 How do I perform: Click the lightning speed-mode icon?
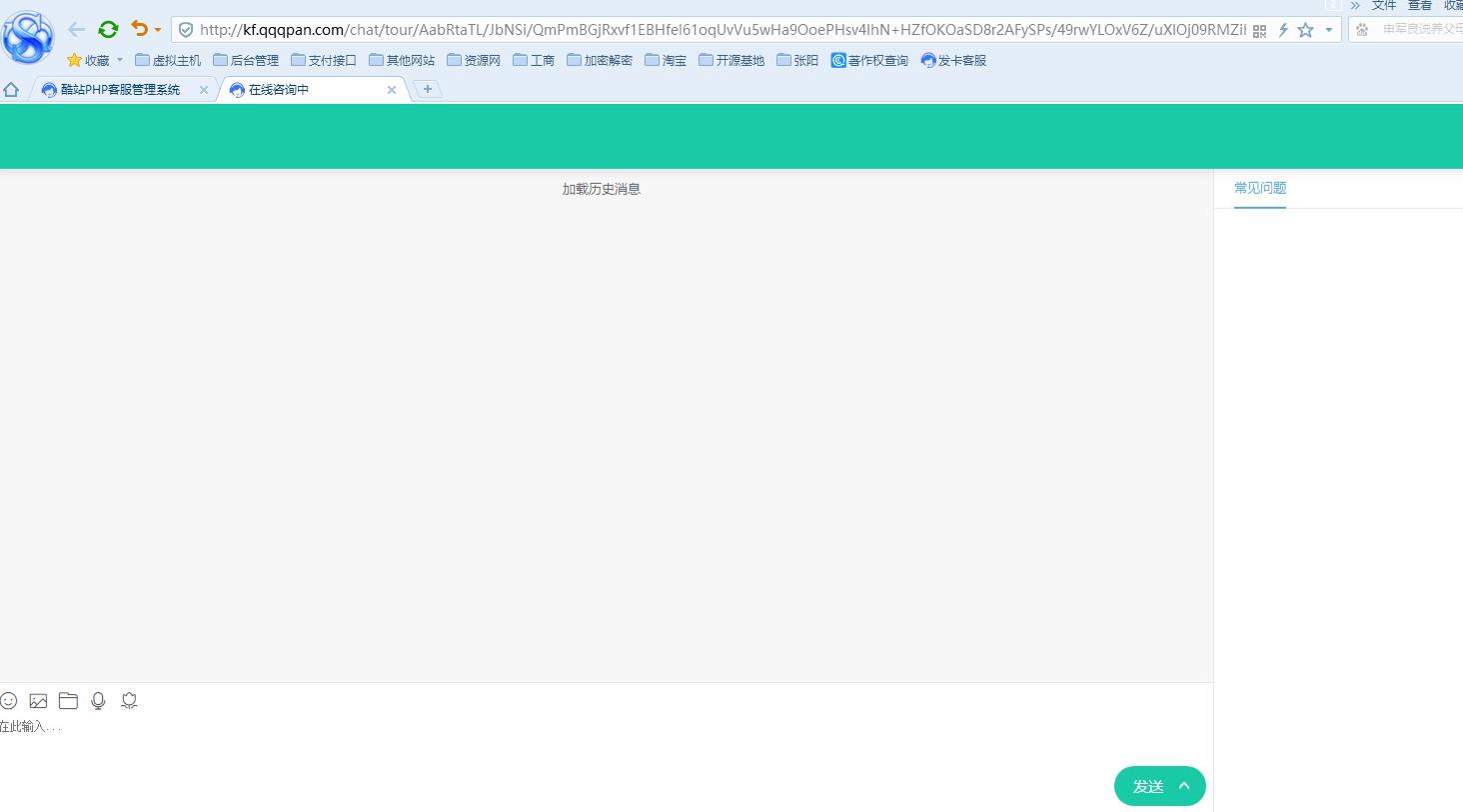[1283, 30]
